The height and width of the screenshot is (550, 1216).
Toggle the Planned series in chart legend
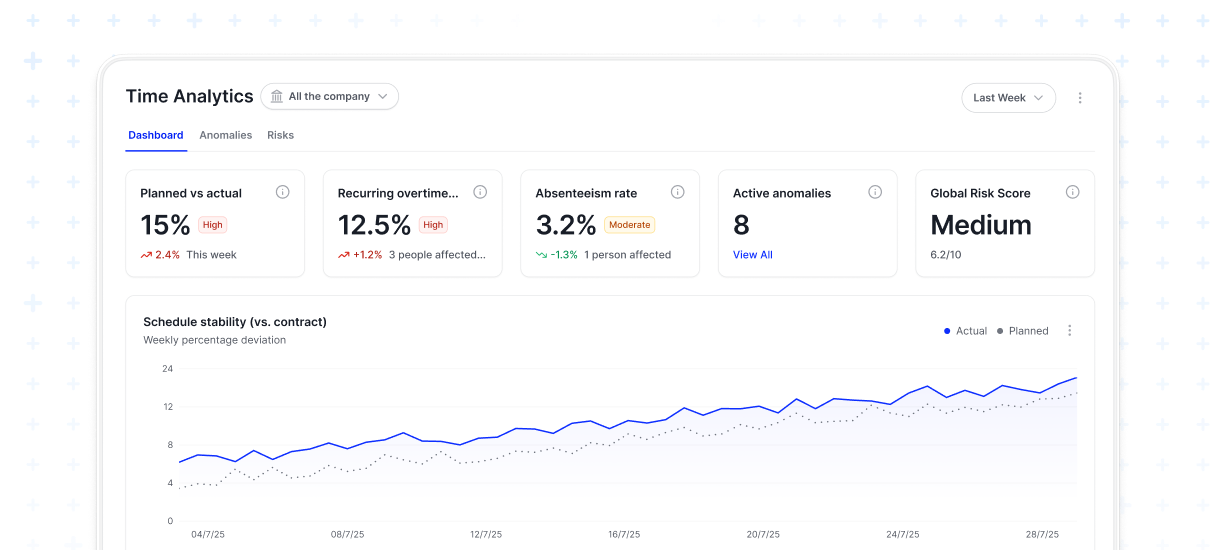pyautogui.click(x=1023, y=331)
